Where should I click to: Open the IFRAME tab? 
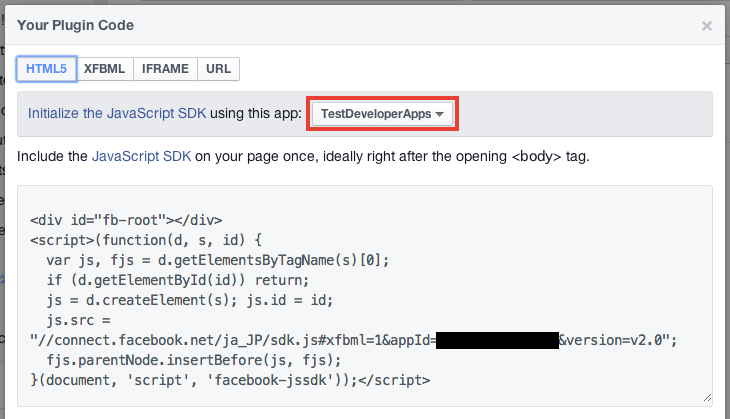(165, 69)
